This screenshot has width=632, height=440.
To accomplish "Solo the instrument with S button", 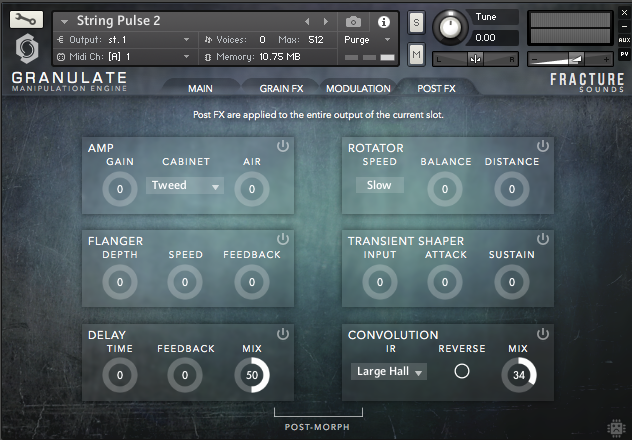I will coord(416,22).
